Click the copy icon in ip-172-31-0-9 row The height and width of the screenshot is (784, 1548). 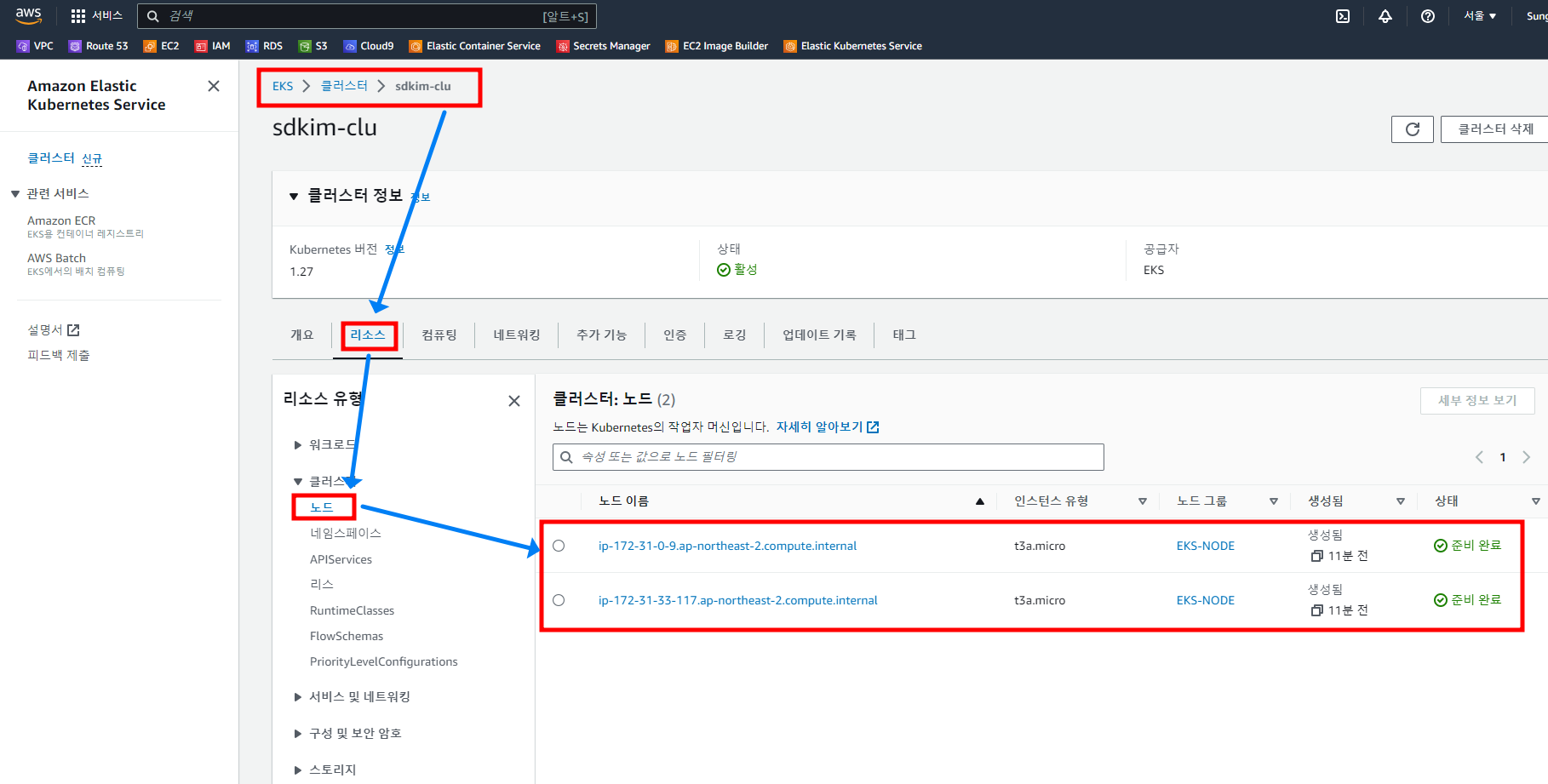(x=1317, y=556)
